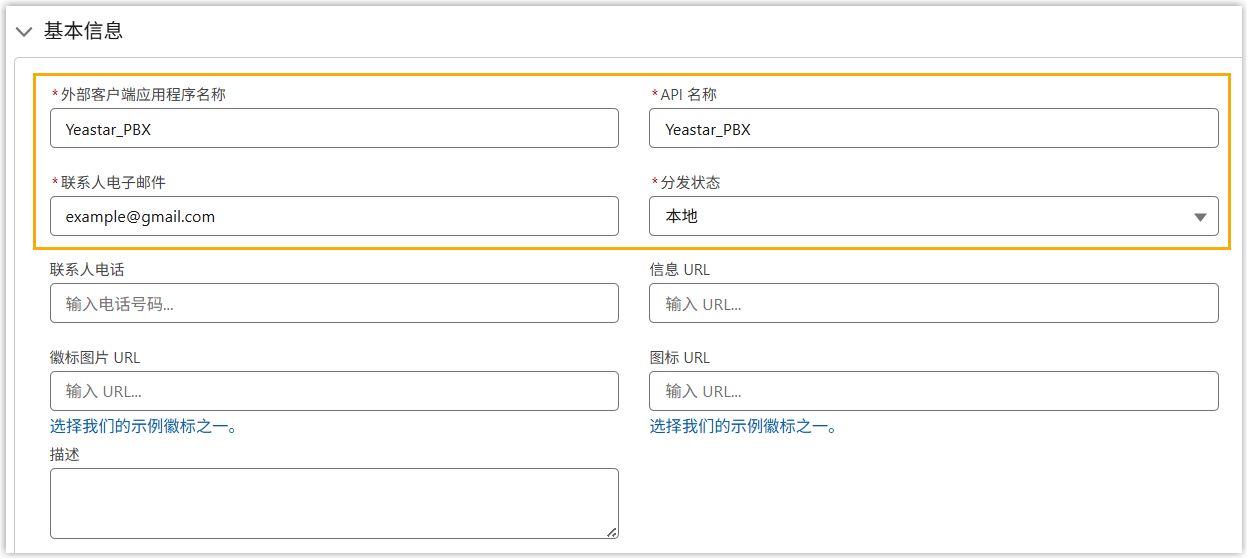Click the 图标 URL input field
Screen dimensions: 1248x559
click(x=933, y=391)
